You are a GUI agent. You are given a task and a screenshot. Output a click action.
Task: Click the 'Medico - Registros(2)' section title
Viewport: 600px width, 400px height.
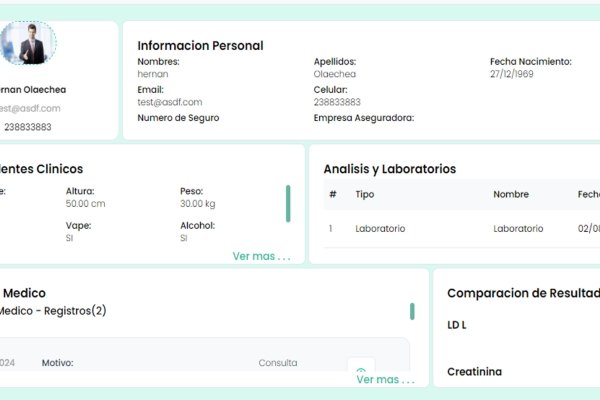[52, 311]
